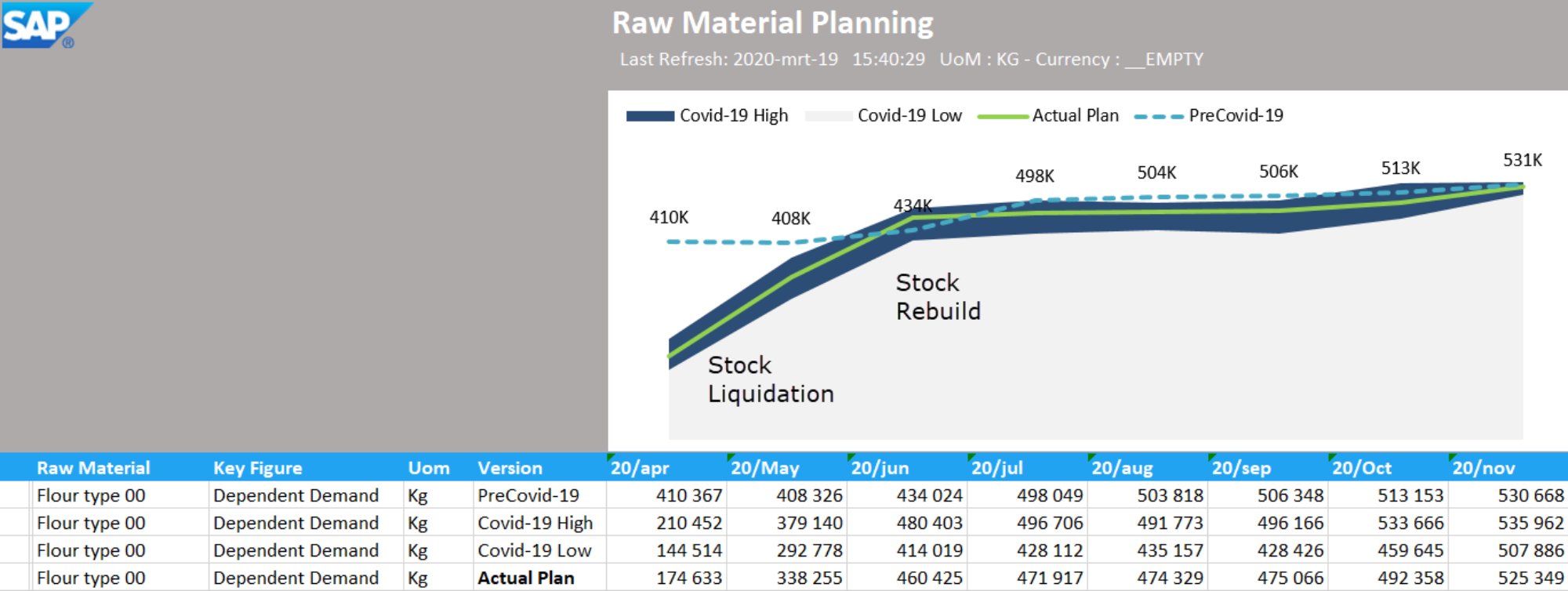Select the 20/jul month column header
This screenshot has width=1568, height=591.
996,468
